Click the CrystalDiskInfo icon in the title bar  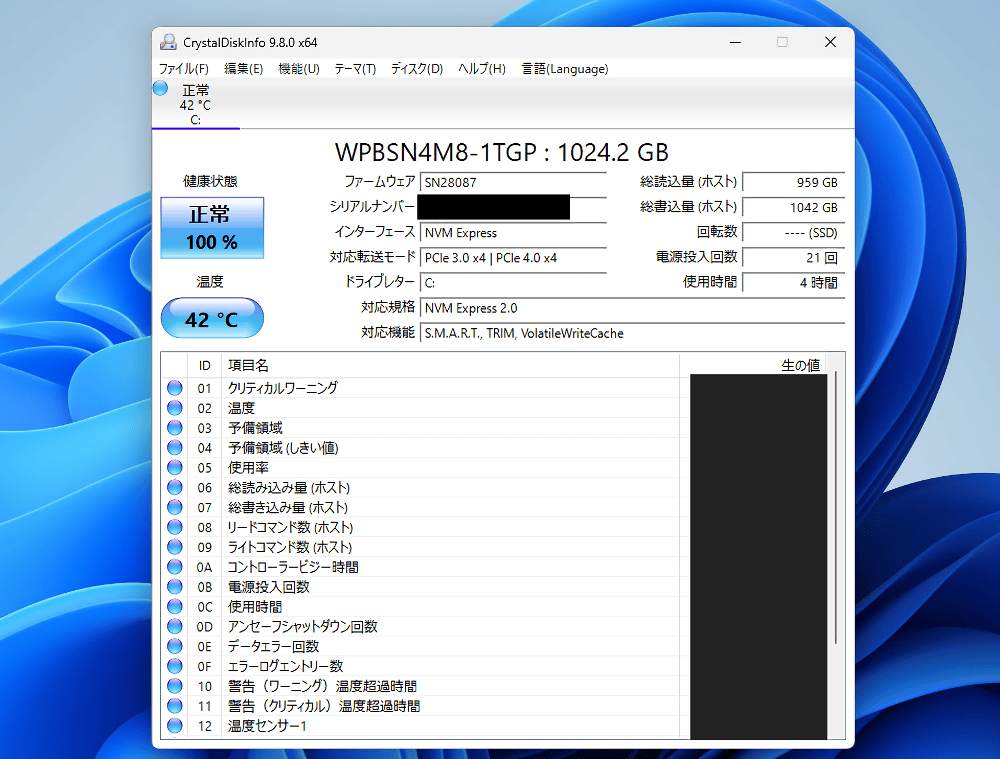[x=168, y=41]
